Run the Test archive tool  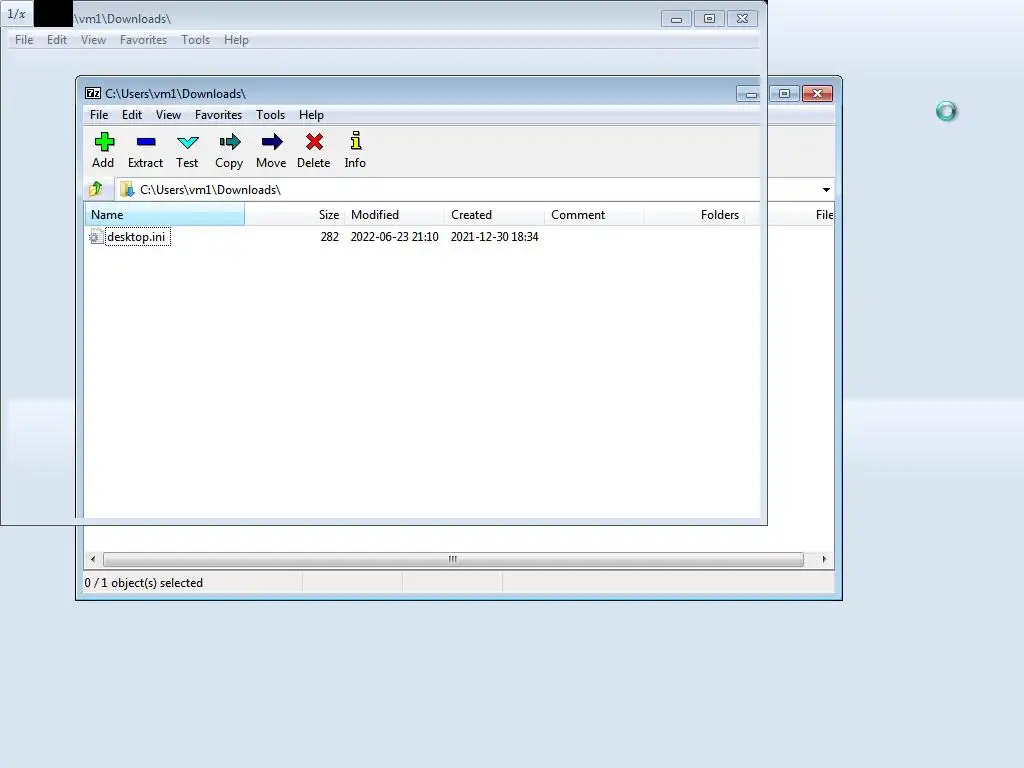pyautogui.click(x=187, y=142)
